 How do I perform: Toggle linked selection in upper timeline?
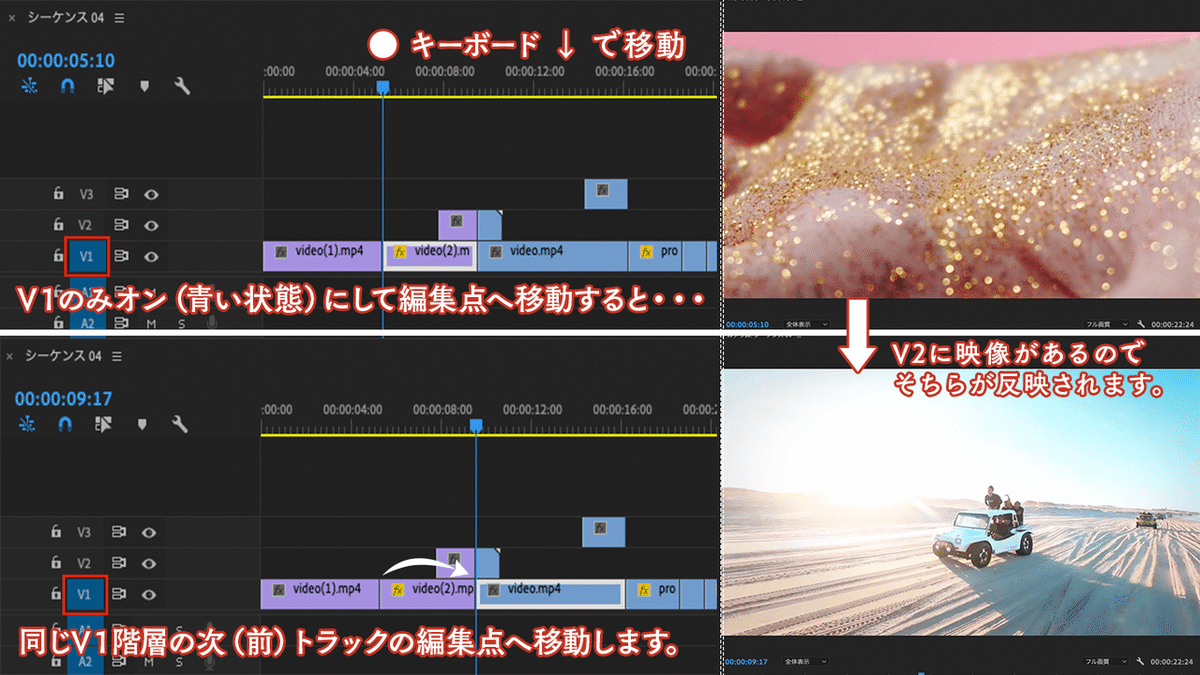click(106, 86)
